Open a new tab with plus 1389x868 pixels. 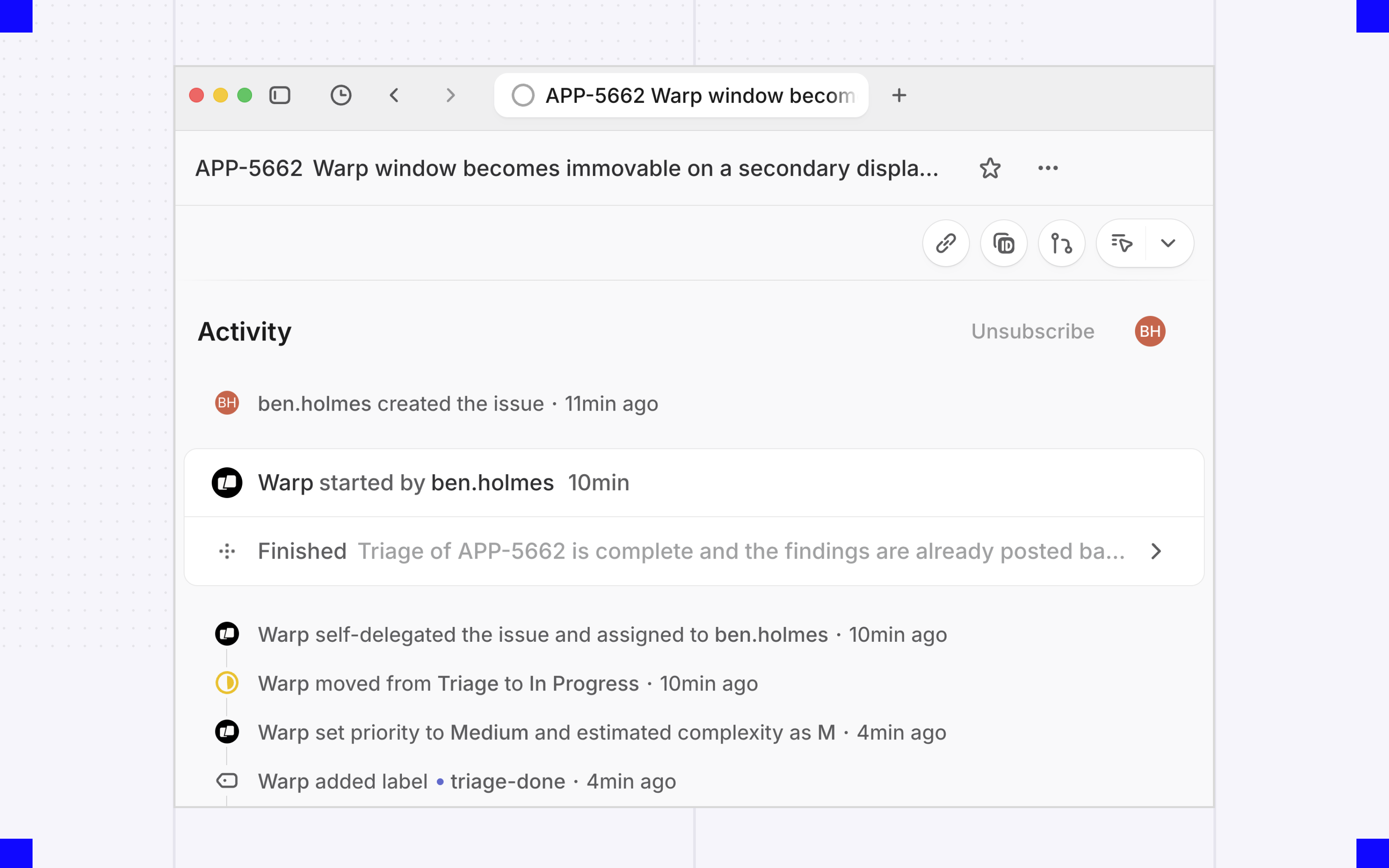coord(899,95)
